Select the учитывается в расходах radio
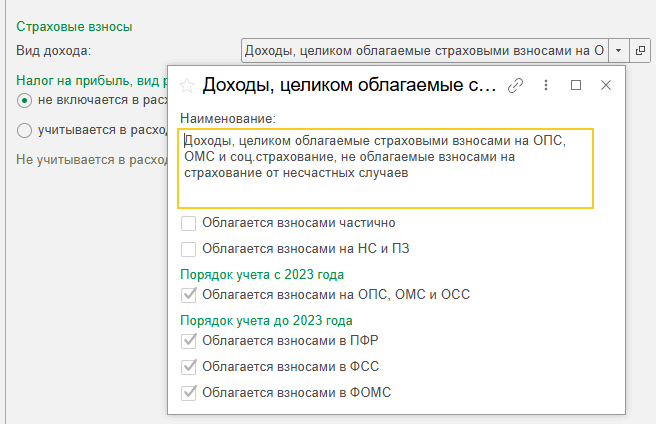 tap(24, 131)
